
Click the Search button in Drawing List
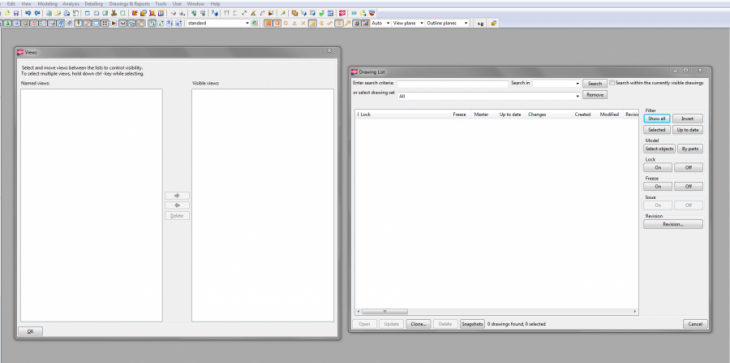(595, 84)
